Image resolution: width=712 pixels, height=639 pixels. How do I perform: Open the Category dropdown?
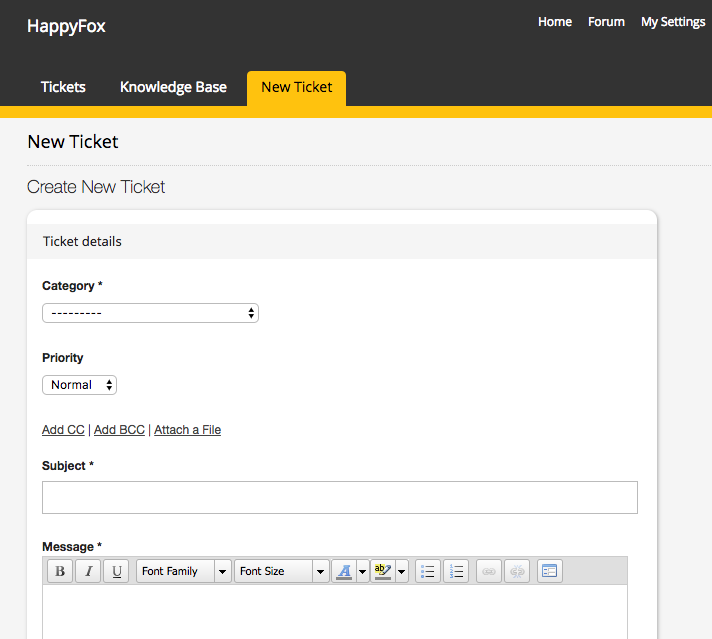point(150,313)
